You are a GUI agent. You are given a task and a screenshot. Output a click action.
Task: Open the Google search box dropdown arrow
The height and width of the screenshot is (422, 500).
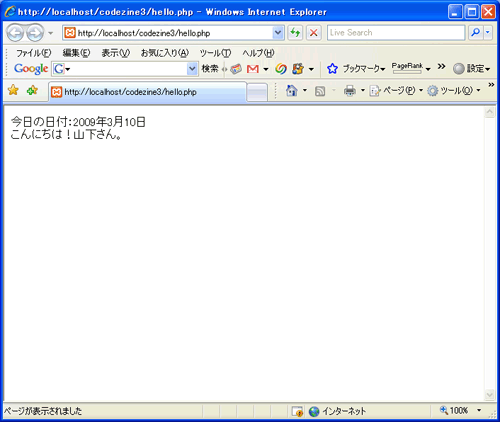[192, 69]
